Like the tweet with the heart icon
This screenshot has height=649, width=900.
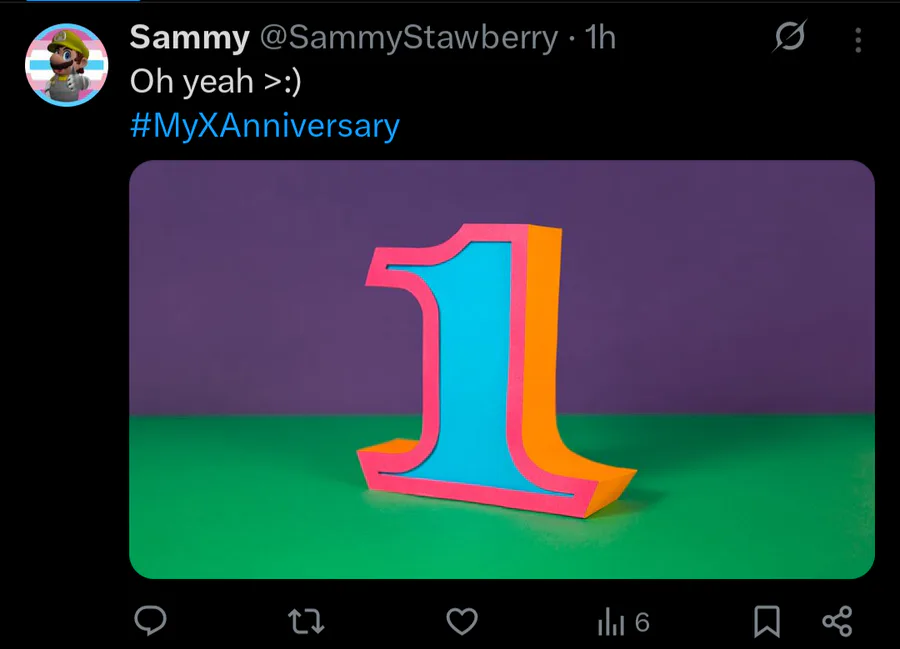[x=461, y=622]
